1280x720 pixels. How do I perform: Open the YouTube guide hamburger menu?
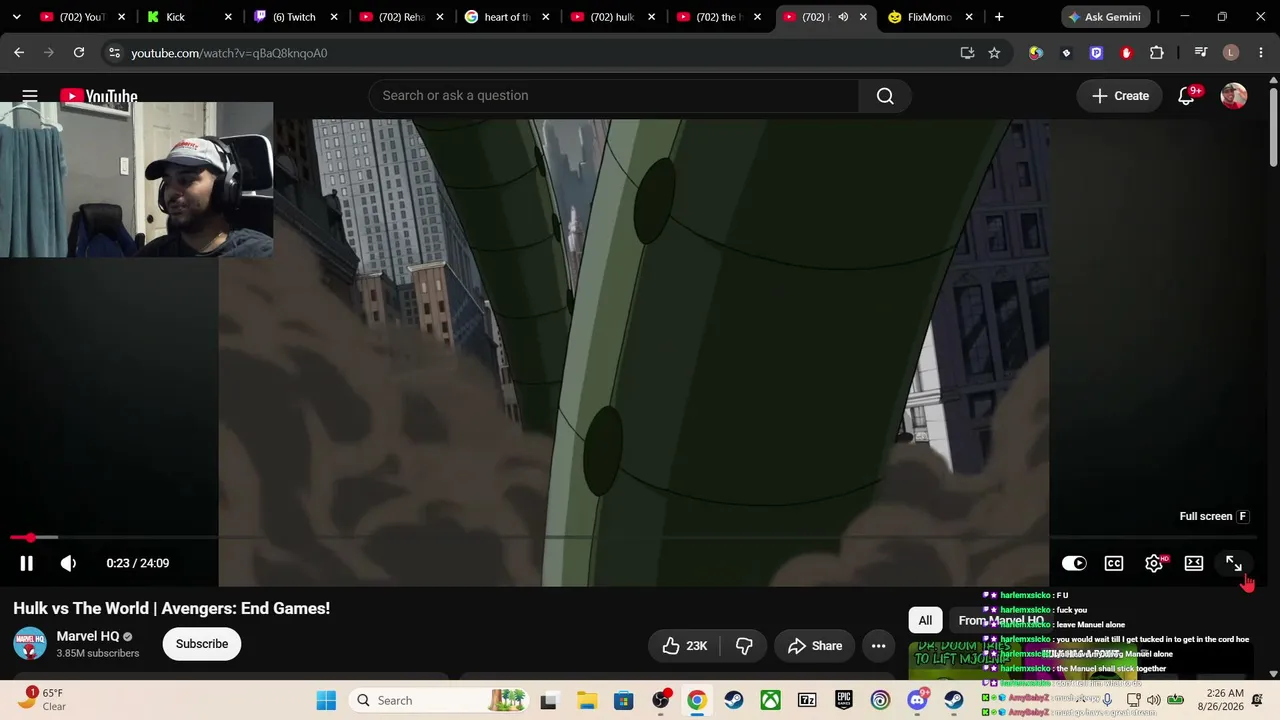pyautogui.click(x=30, y=96)
